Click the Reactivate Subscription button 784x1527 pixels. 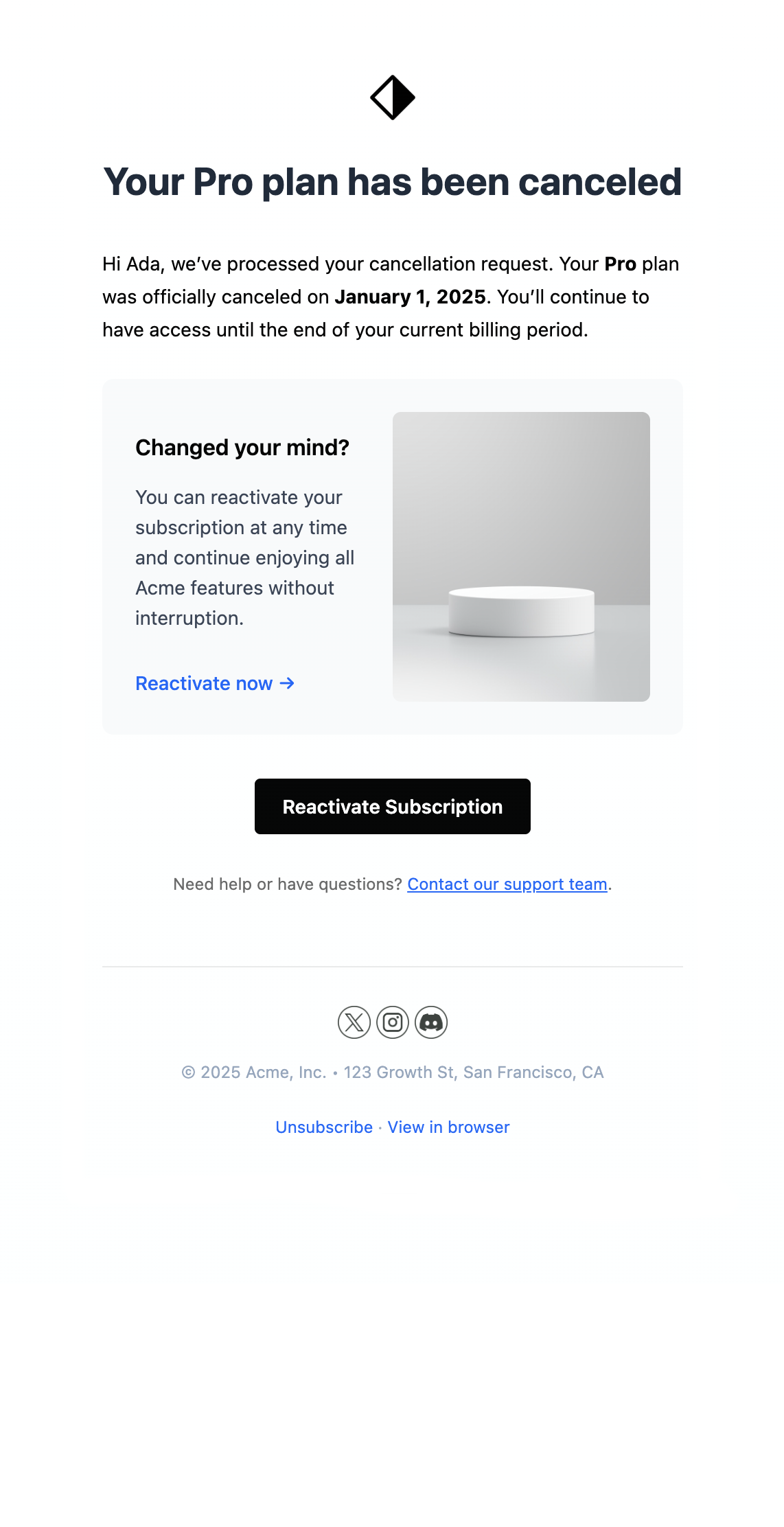pyautogui.click(x=393, y=806)
